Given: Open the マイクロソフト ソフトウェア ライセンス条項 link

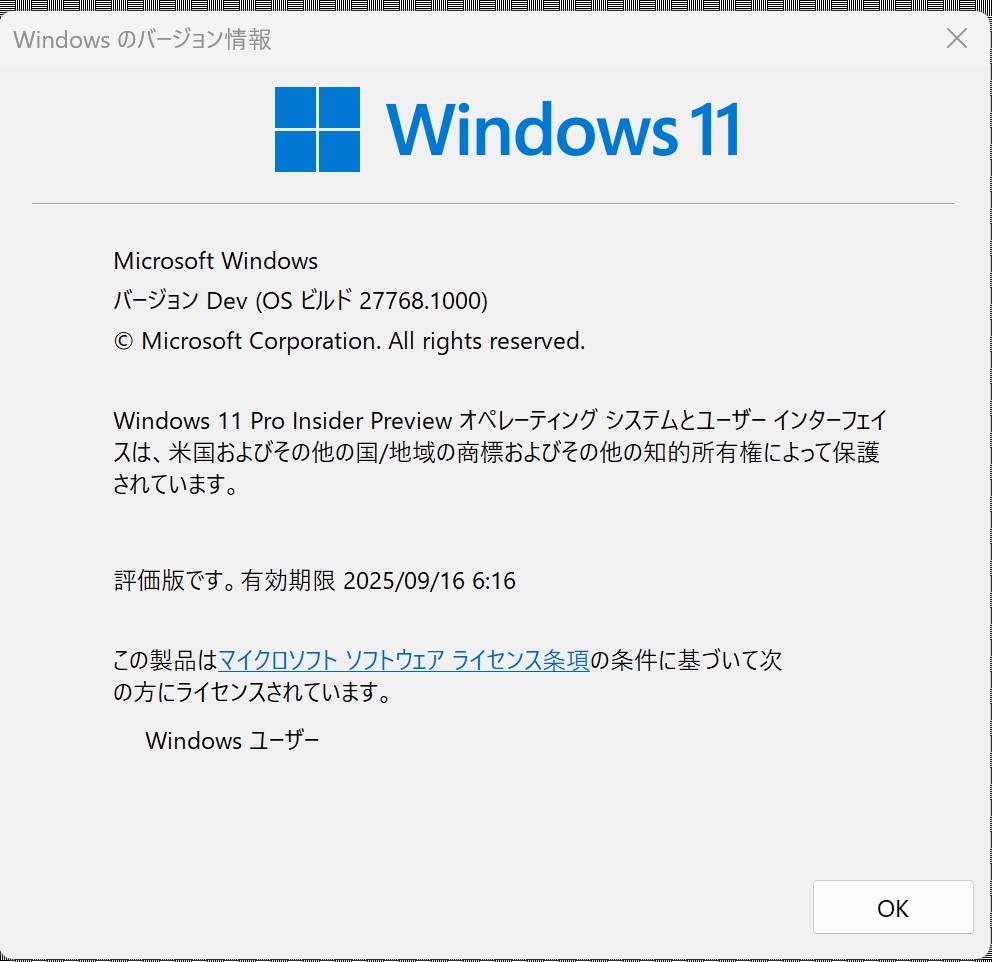Looking at the screenshot, I should coord(404,660).
